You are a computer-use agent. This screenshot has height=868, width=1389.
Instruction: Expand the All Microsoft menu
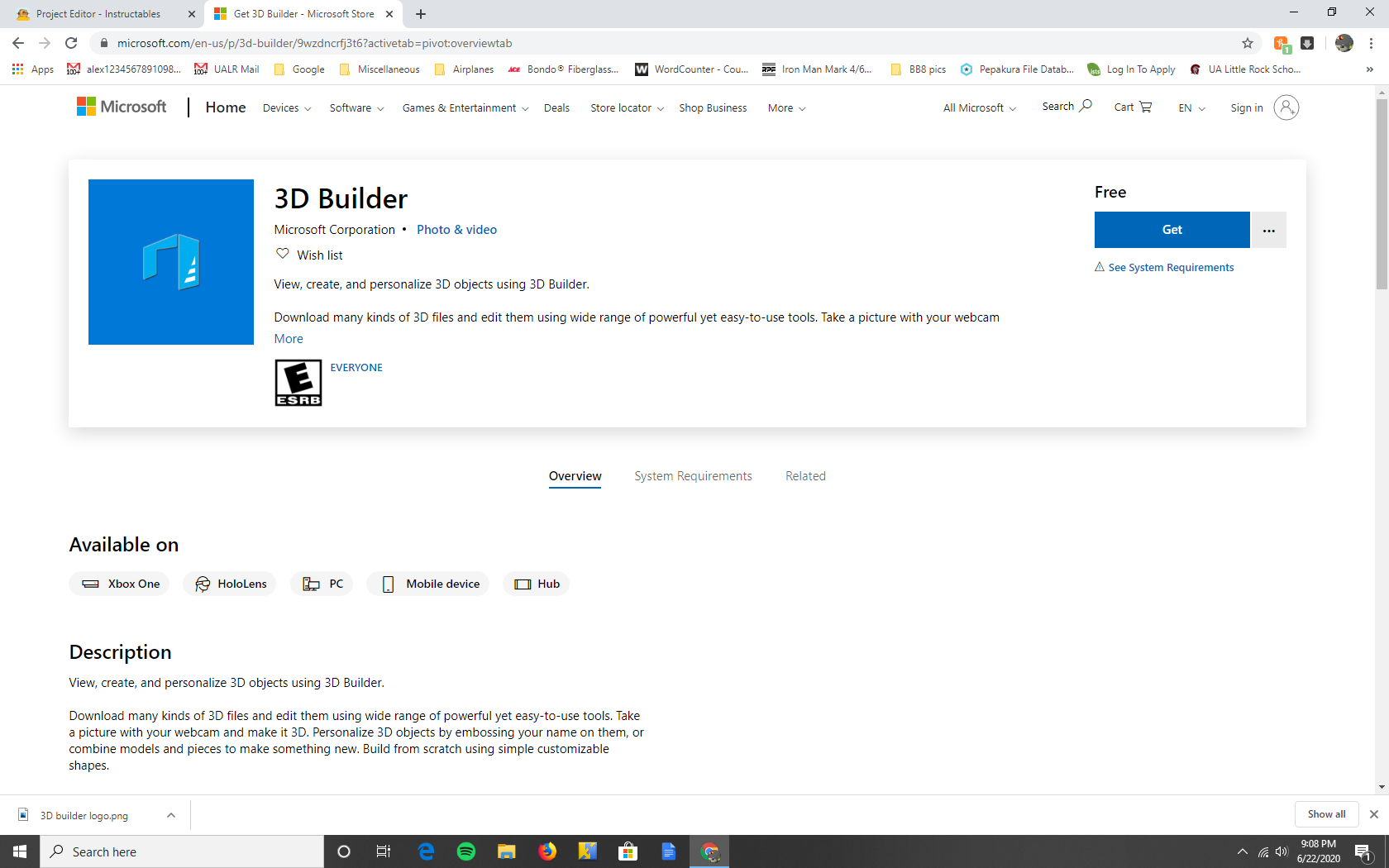978,107
